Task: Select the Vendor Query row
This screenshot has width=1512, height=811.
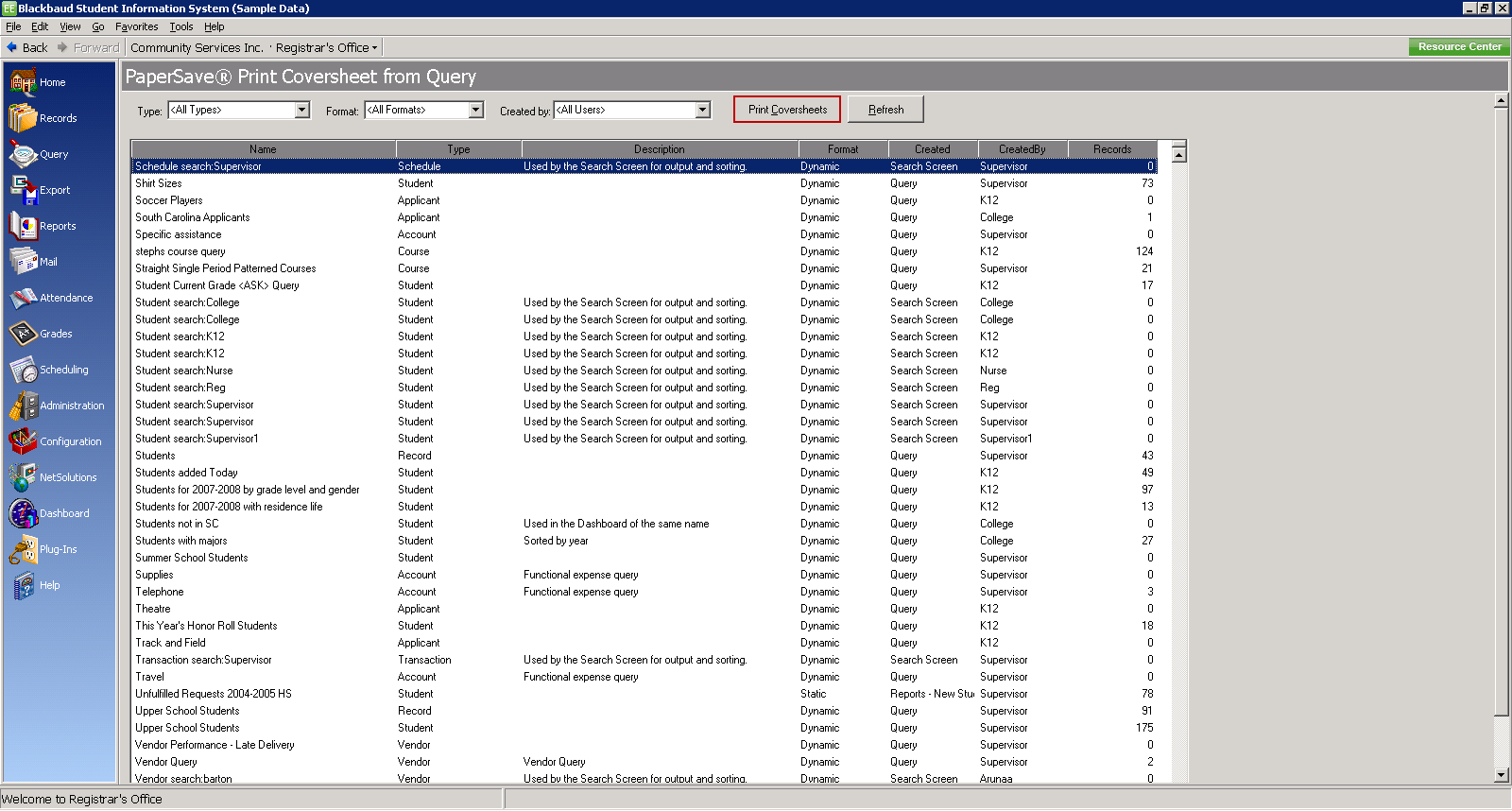Action: click(644, 762)
